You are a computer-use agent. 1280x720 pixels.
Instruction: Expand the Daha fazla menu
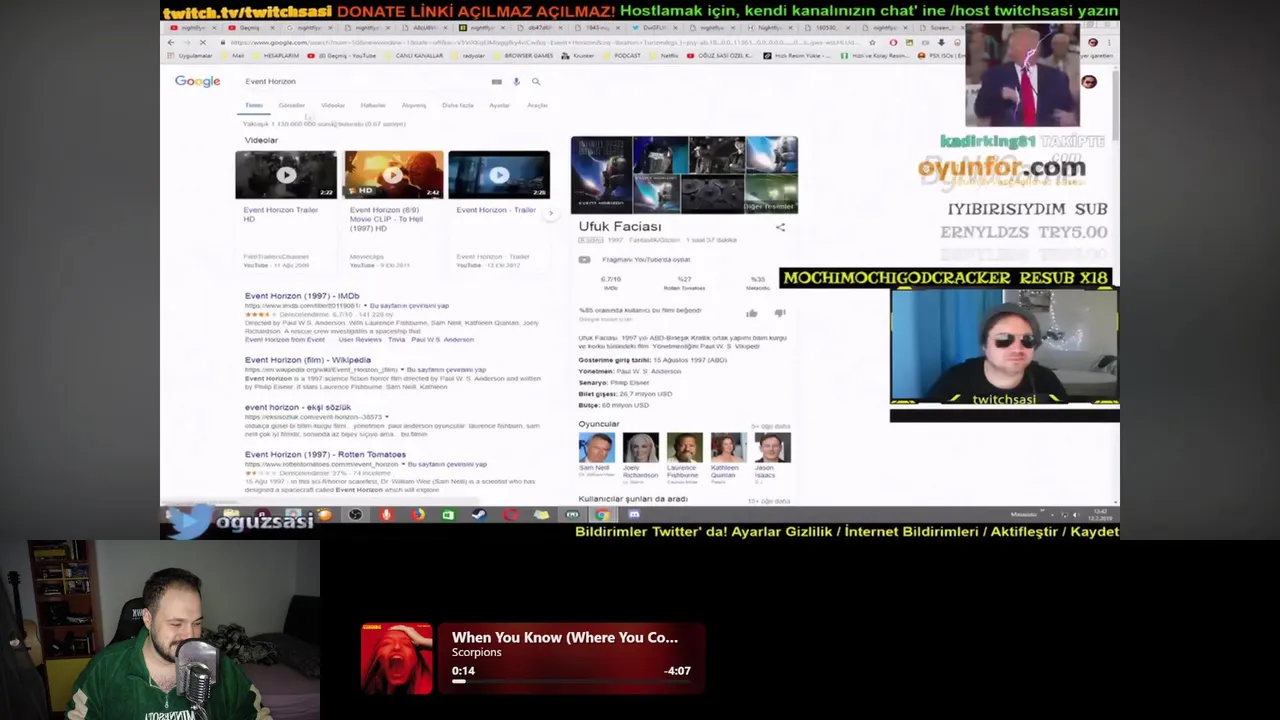tap(458, 105)
